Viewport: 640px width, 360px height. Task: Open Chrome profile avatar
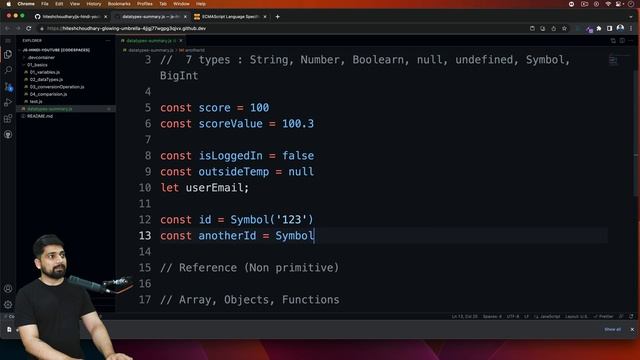(x=620, y=28)
